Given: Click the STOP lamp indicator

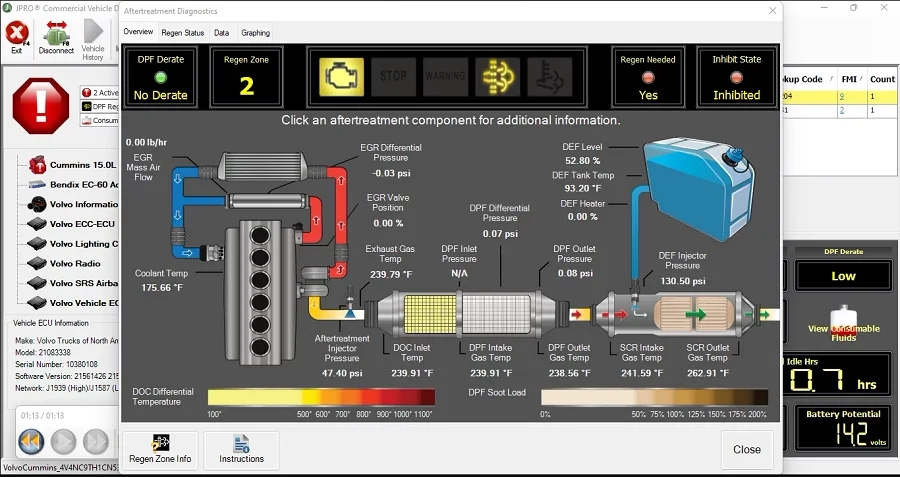Looking at the screenshot, I should click(393, 76).
